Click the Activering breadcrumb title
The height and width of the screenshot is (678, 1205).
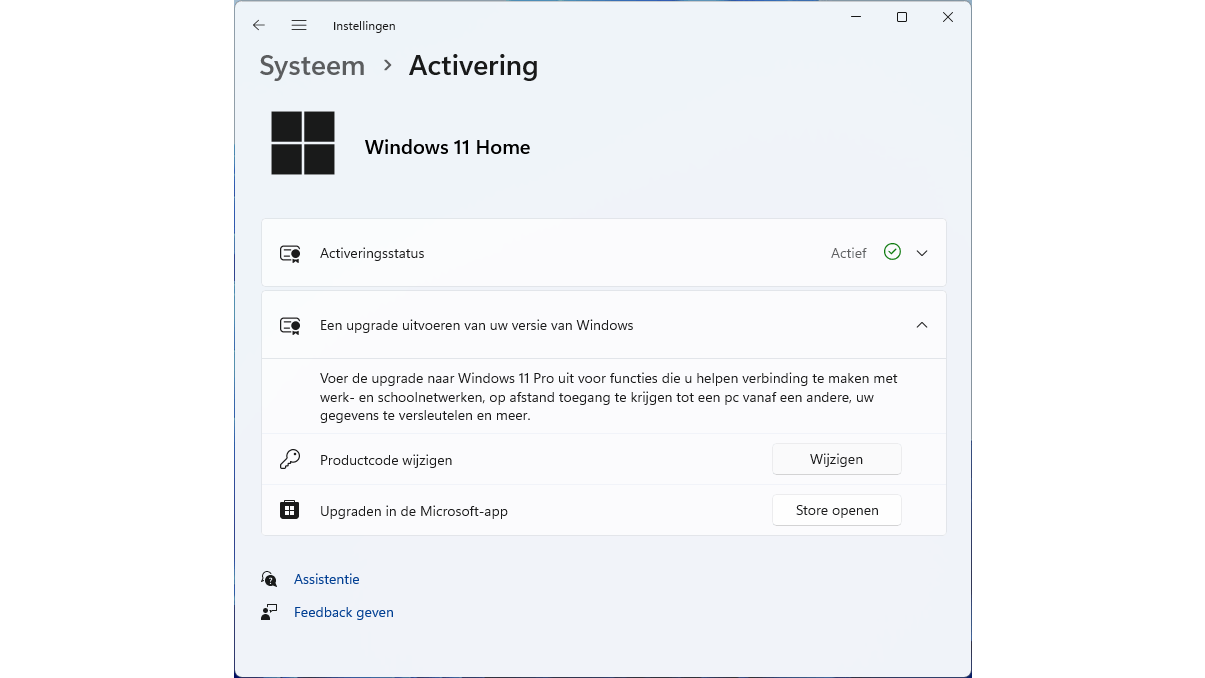tap(474, 66)
